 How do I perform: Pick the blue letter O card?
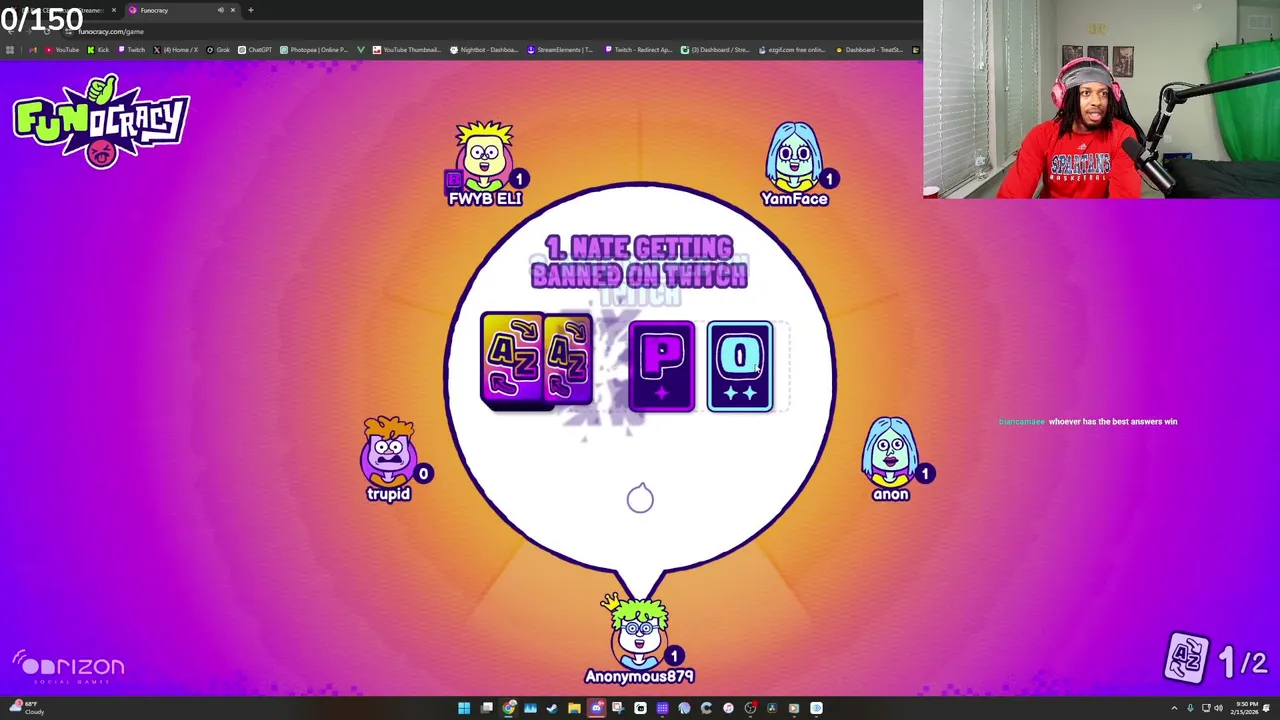[740, 366]
